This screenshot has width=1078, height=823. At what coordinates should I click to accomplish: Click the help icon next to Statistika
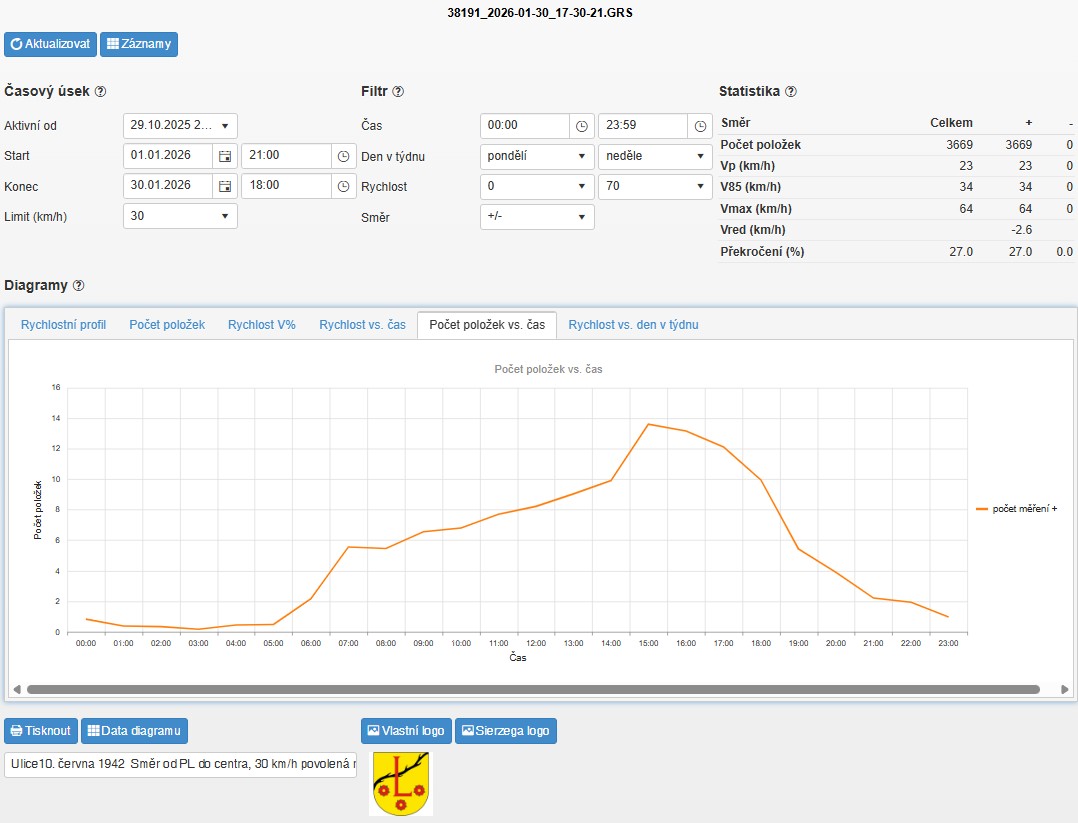point(791,92)
